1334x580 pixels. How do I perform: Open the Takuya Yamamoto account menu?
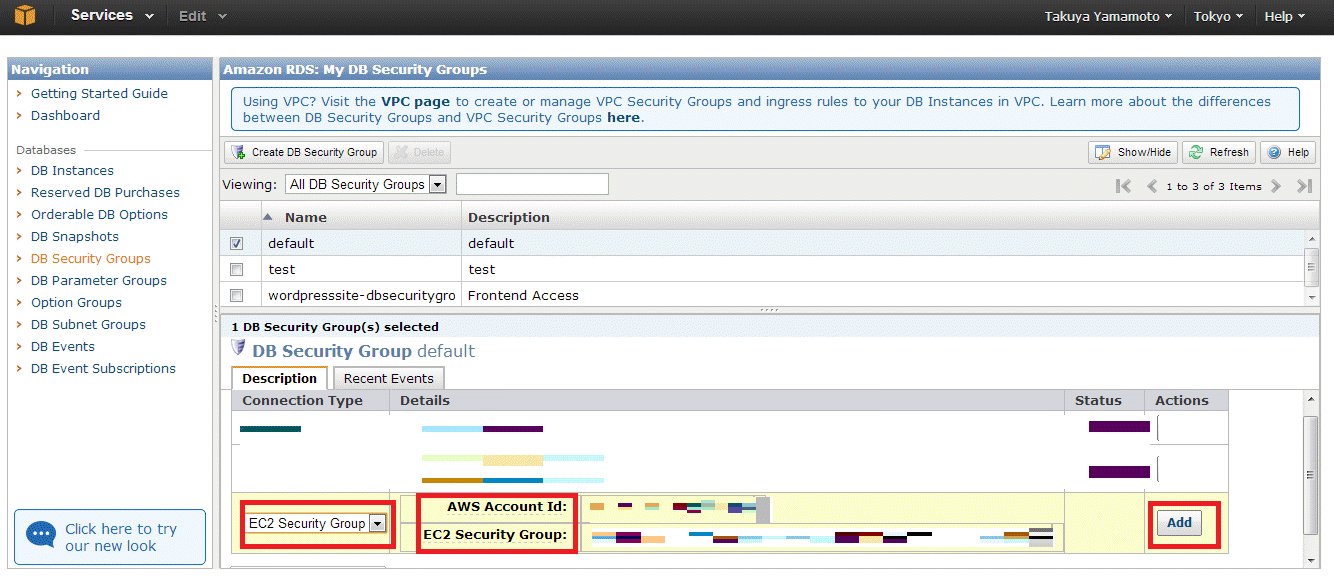pos(1108,17)
